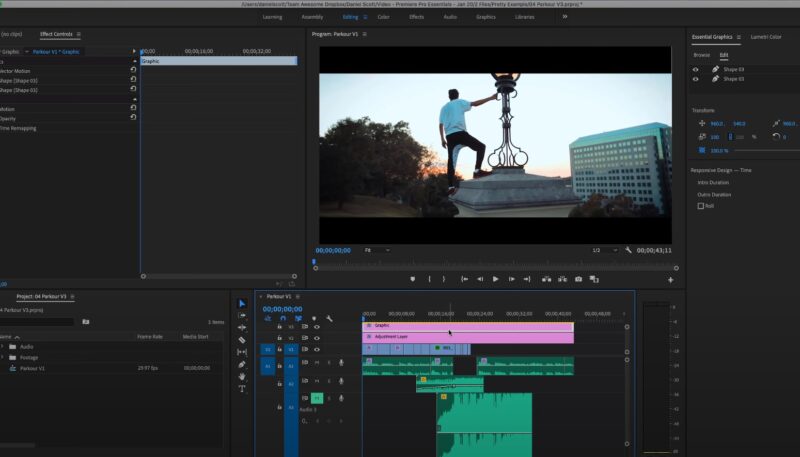The image size is (800, 457).
Task: Open Parkour V1 sequence tab menu
Action: [298, 296]
